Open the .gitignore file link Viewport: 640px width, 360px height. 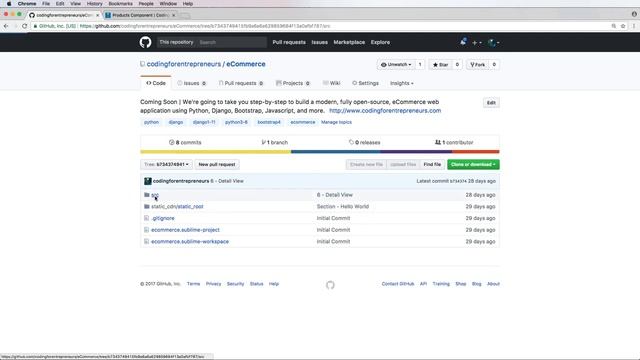tap(163, 218)
